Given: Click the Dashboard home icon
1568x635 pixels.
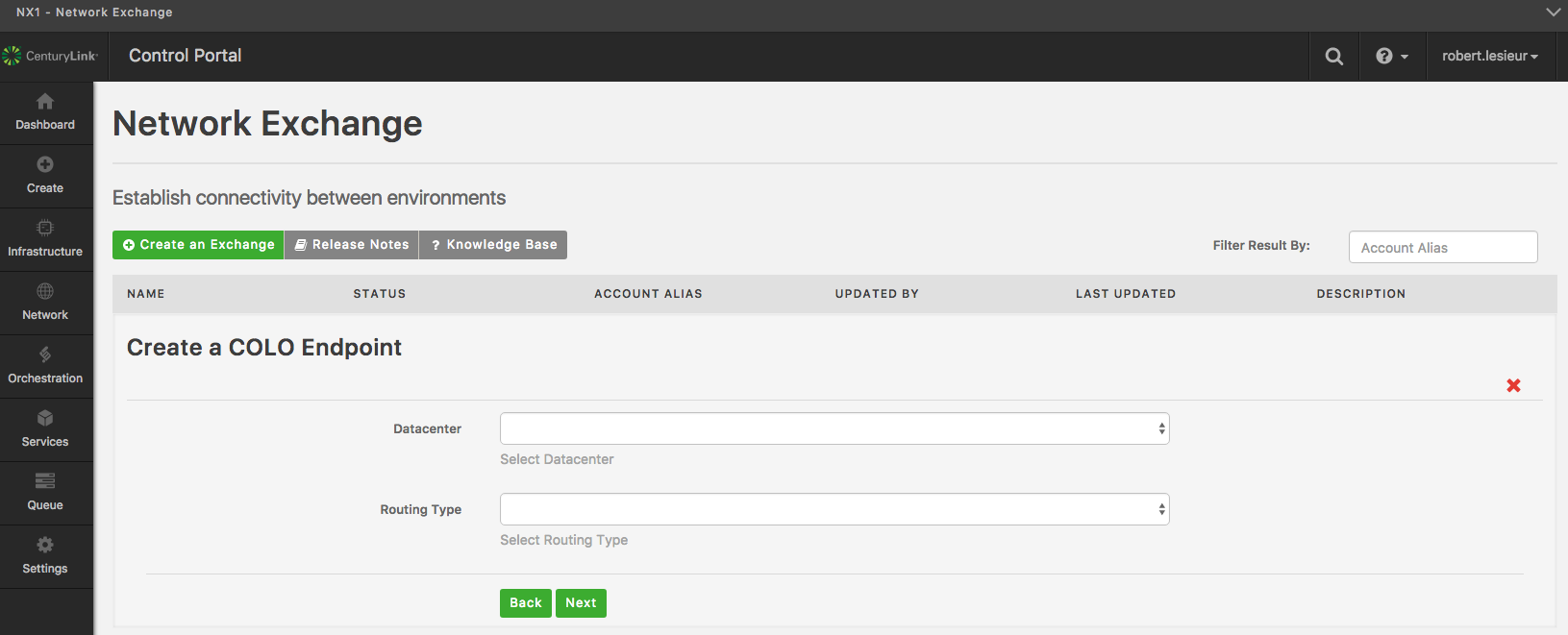Looking at the screenshot, I should click(45, 102).
